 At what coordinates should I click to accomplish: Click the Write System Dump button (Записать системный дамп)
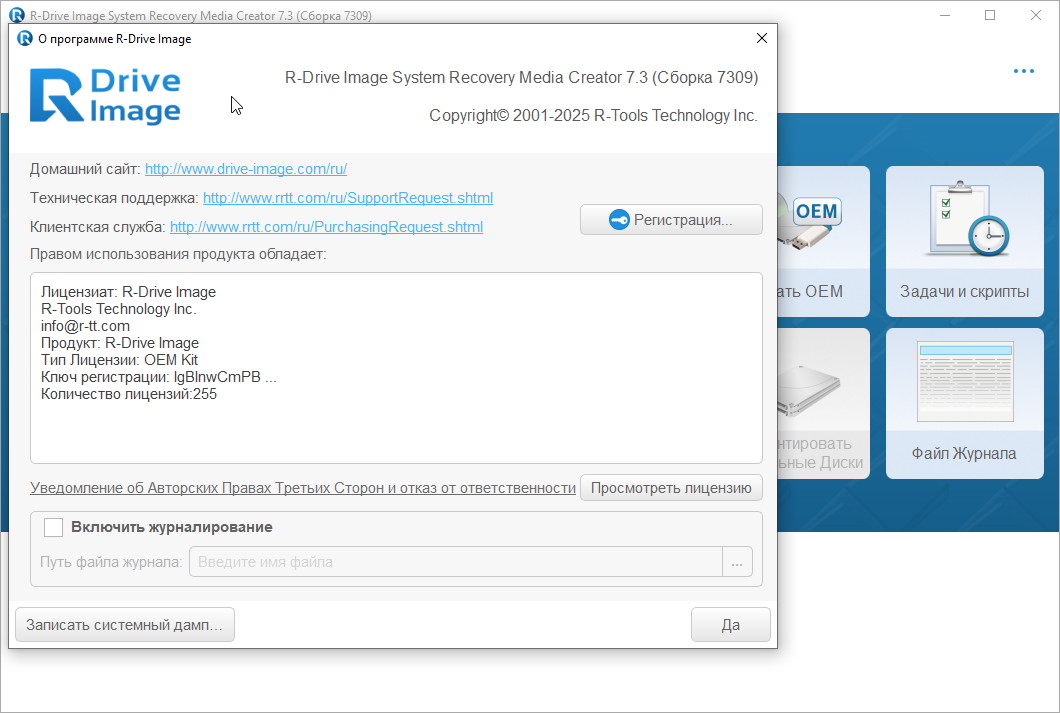(x=124, y=624)
